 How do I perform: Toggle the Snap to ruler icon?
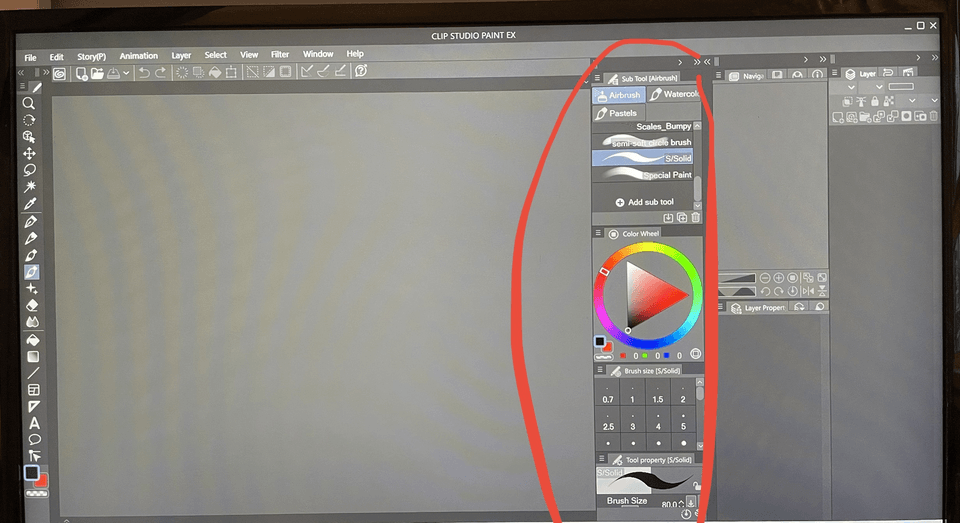(307, 71)
